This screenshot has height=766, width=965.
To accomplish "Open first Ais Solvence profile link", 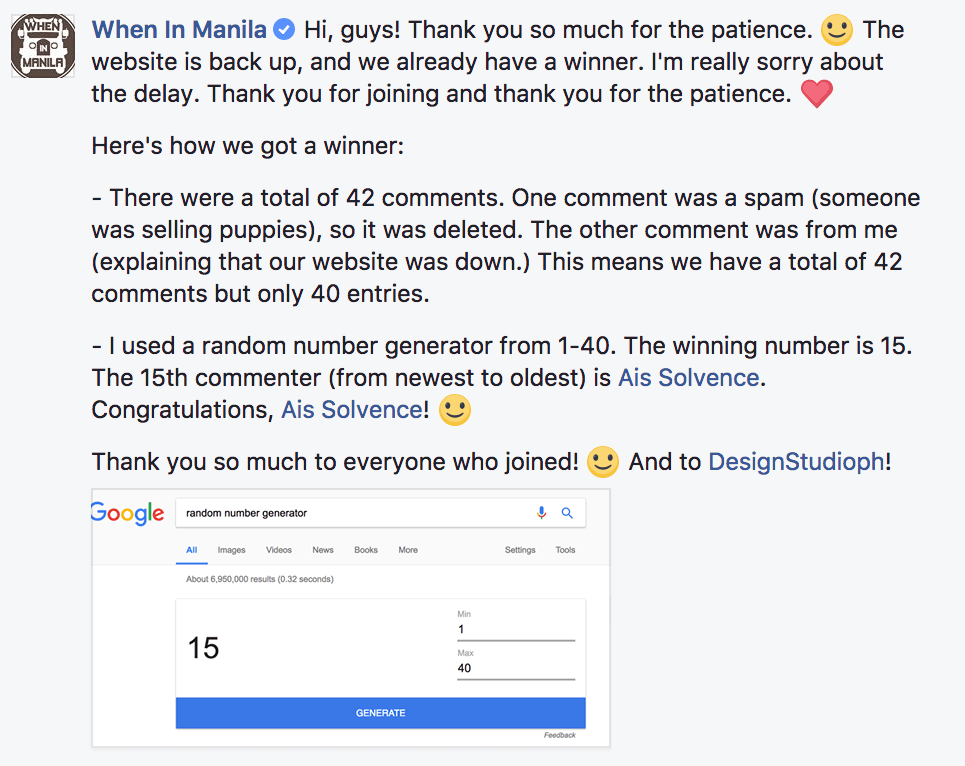I will tap(689, 378).
